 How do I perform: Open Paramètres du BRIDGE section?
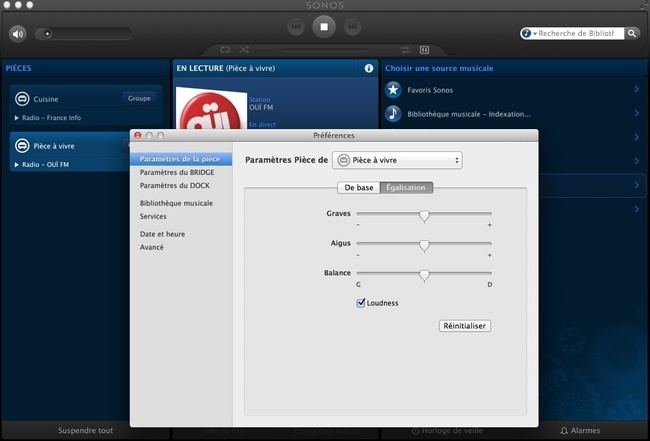coord(177,172)
